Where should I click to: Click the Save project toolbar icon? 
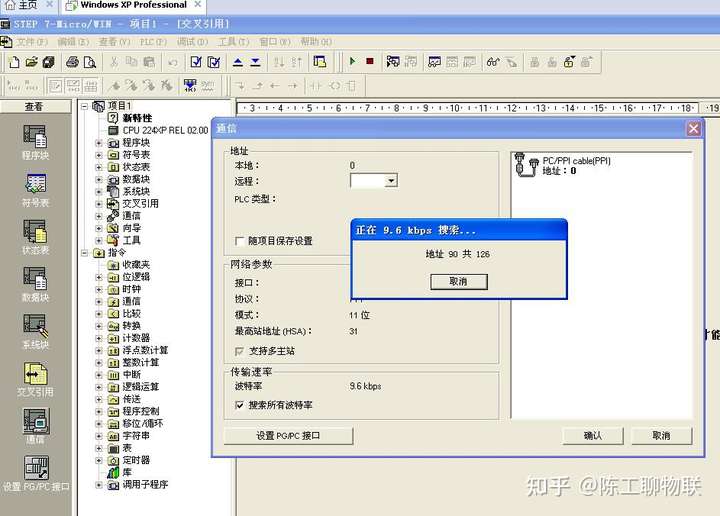pyautogui.click(x=48, y=62)
